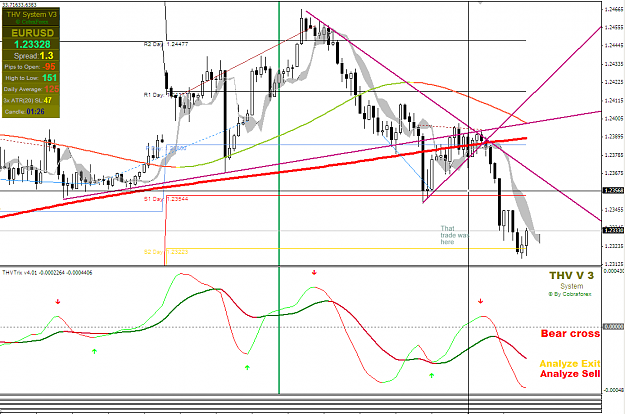Click the highlighted 1.2333 price tag on the price axis

click(x=614, y=230)
